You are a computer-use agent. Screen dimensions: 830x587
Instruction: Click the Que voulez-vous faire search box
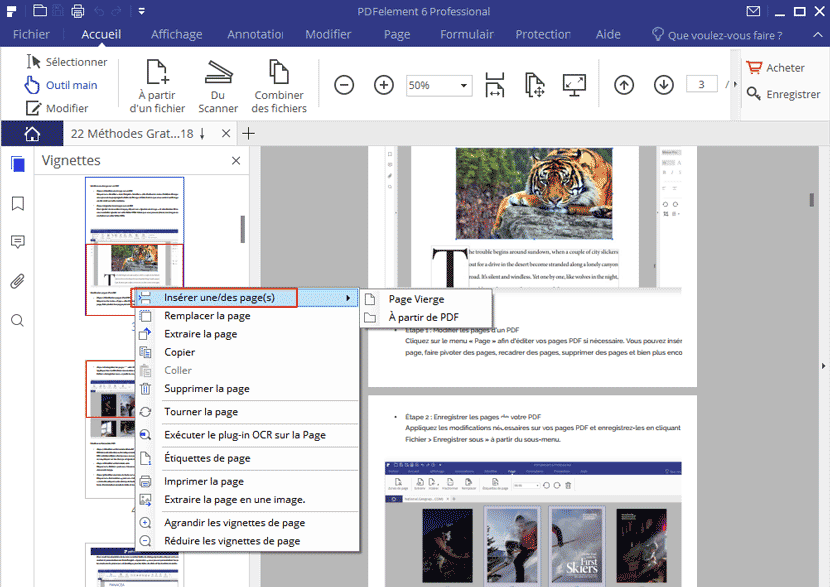(x=717, y=35)
